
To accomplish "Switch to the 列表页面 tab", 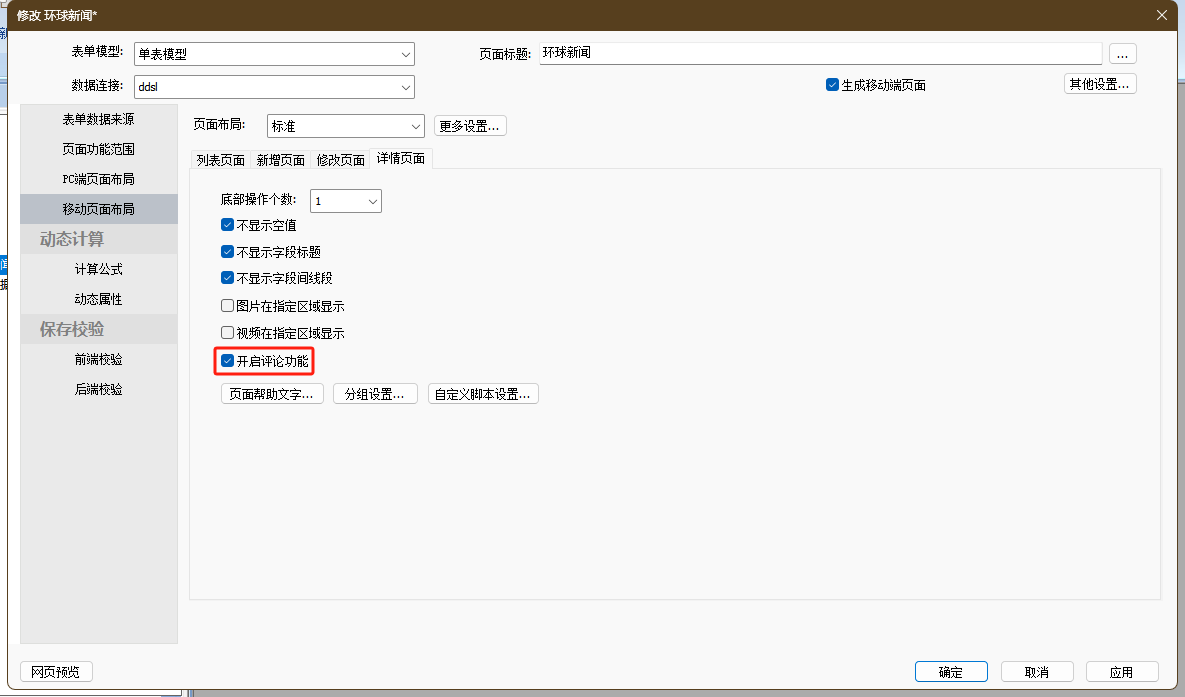I will (x=220, y=160).
